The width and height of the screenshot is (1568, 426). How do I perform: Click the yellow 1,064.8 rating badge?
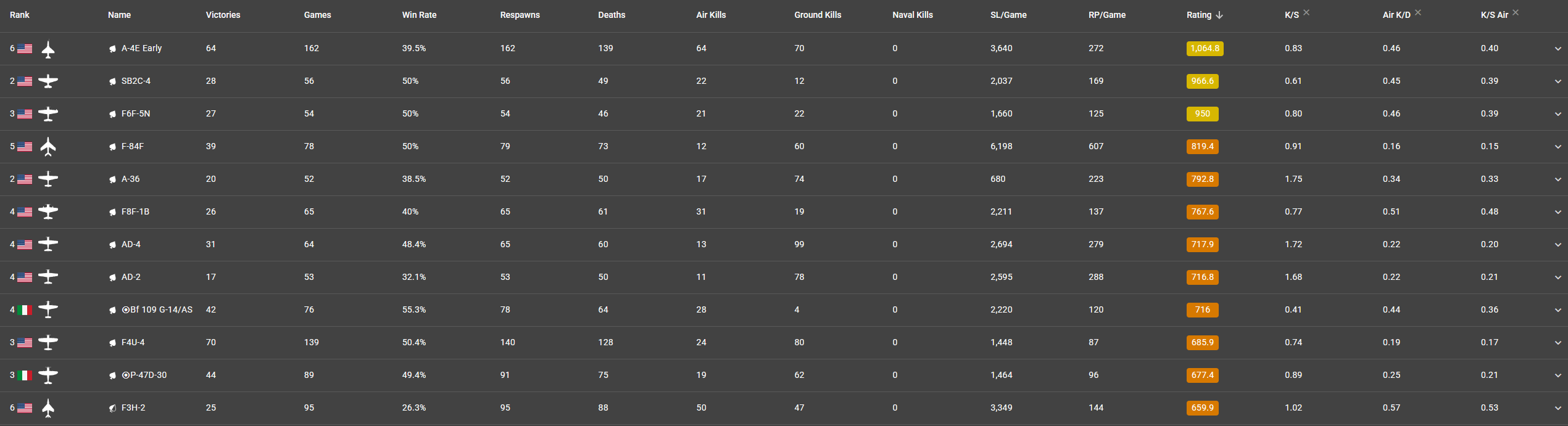point(1205,49)
